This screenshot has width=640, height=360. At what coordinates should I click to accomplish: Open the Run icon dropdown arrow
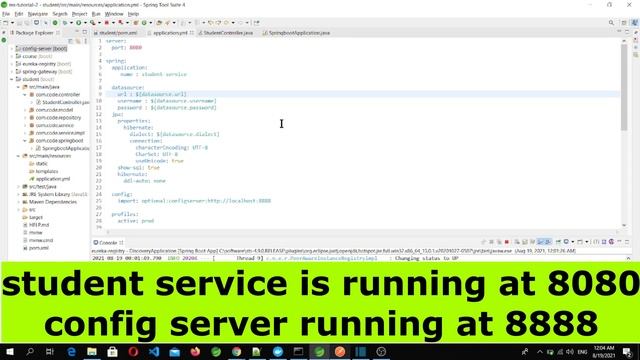pyautogui.click(x=85, y=23)
